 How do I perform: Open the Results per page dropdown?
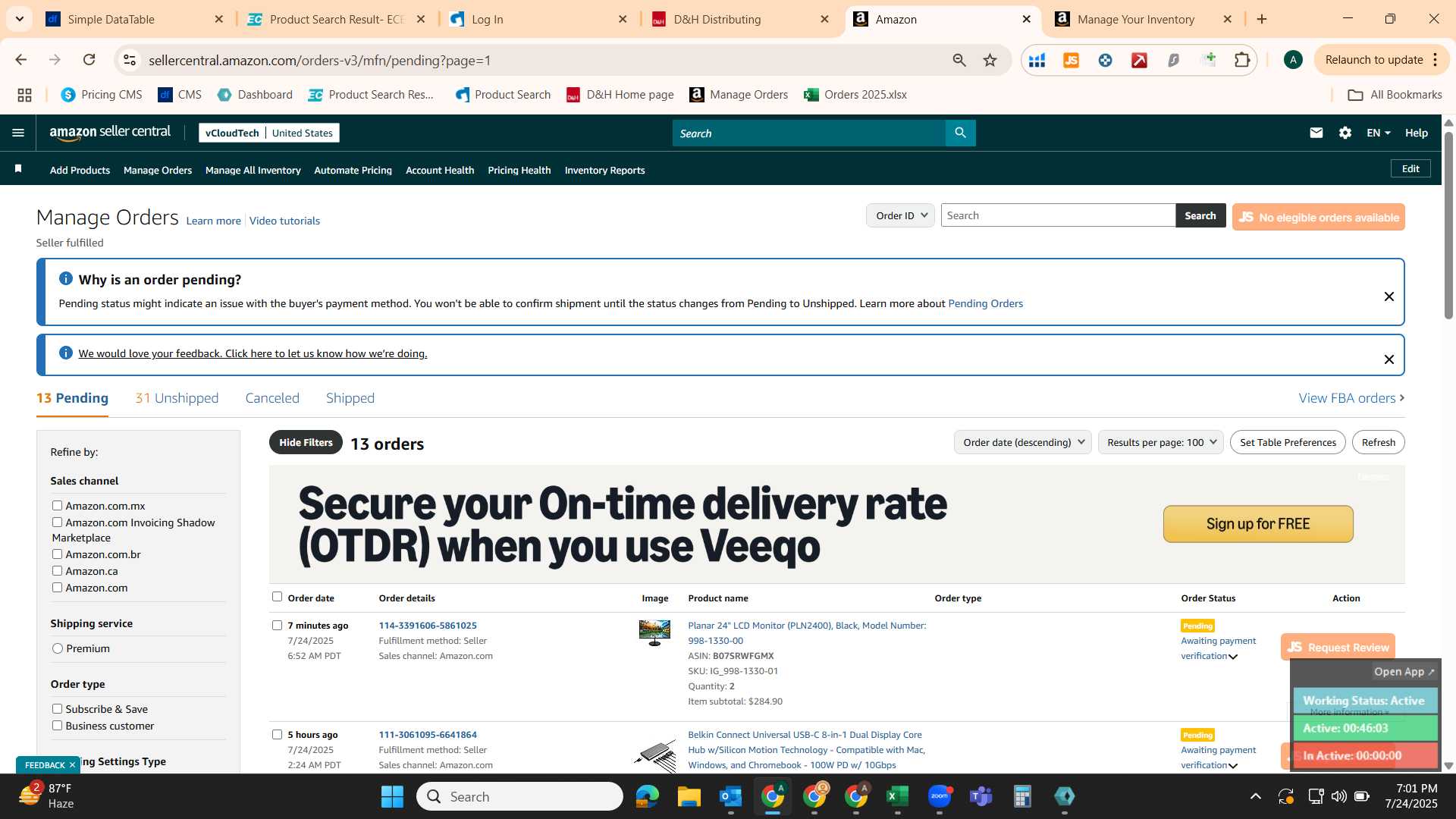[1160, 442]
